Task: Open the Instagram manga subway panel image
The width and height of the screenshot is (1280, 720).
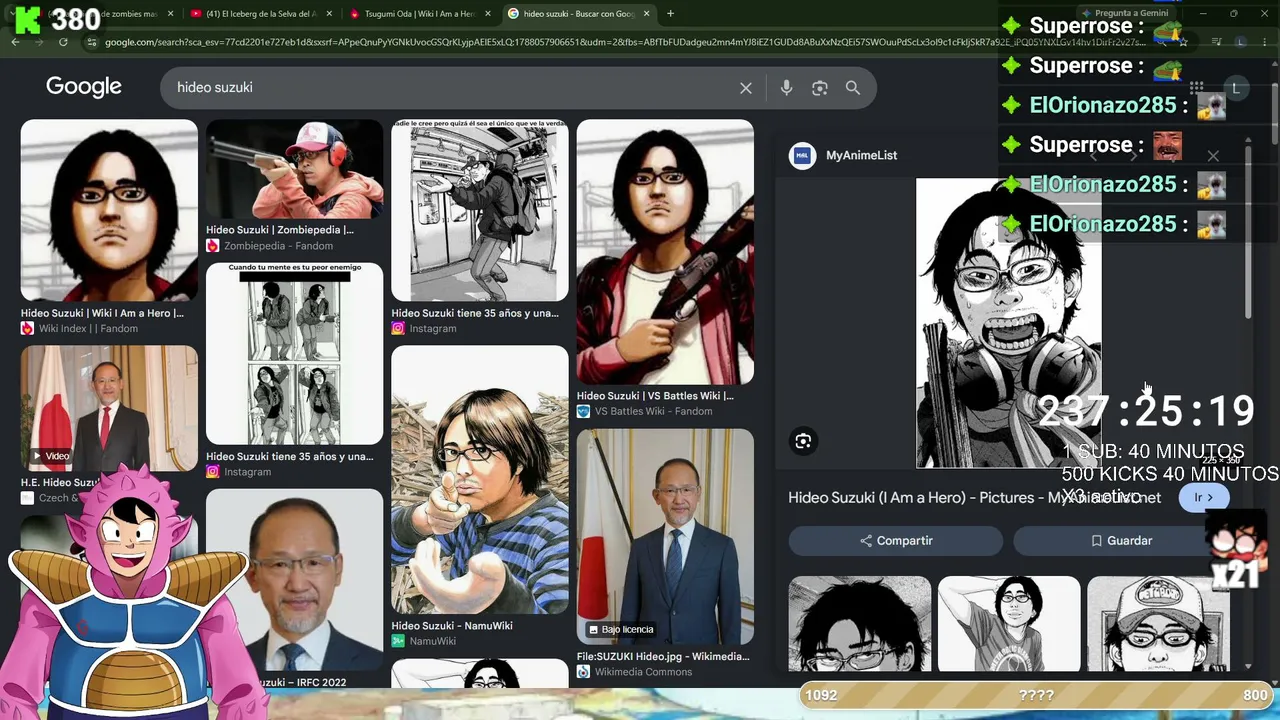Action: pyautogui.click(x=479, y=210)
